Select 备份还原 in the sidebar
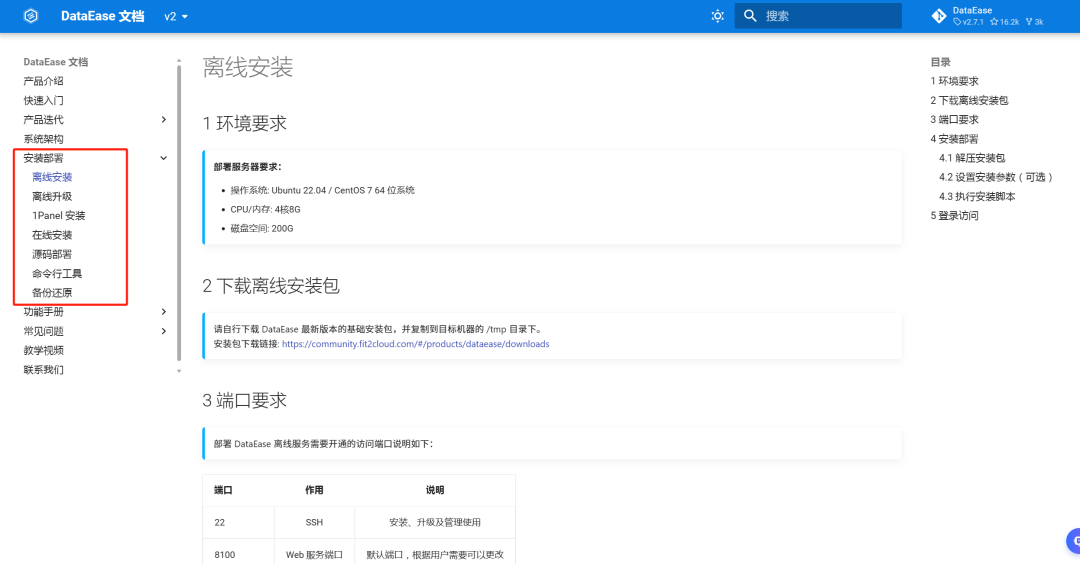 click(52, 293)
